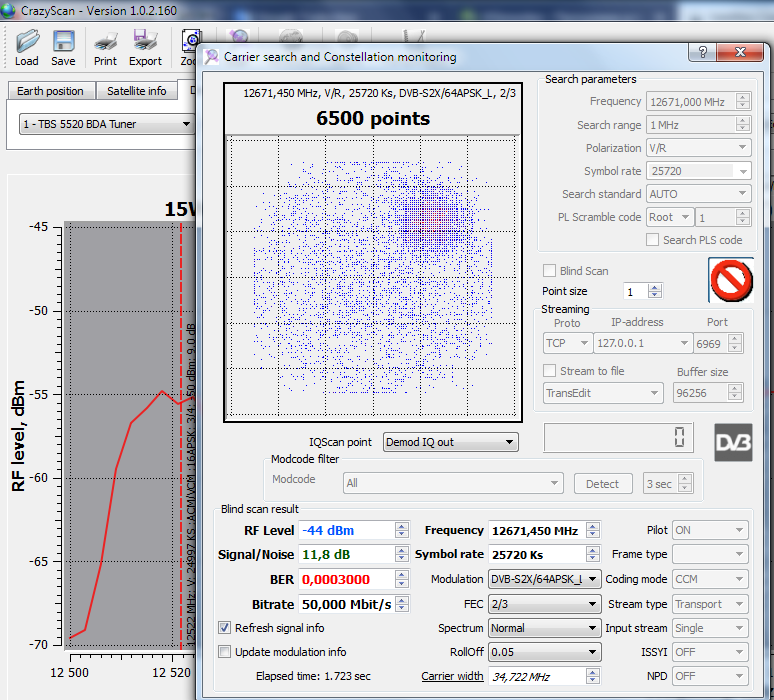Click the Signal/Noise 11,8 dB stepper
This screenshot has width=774, height=700.
point(402,554)
